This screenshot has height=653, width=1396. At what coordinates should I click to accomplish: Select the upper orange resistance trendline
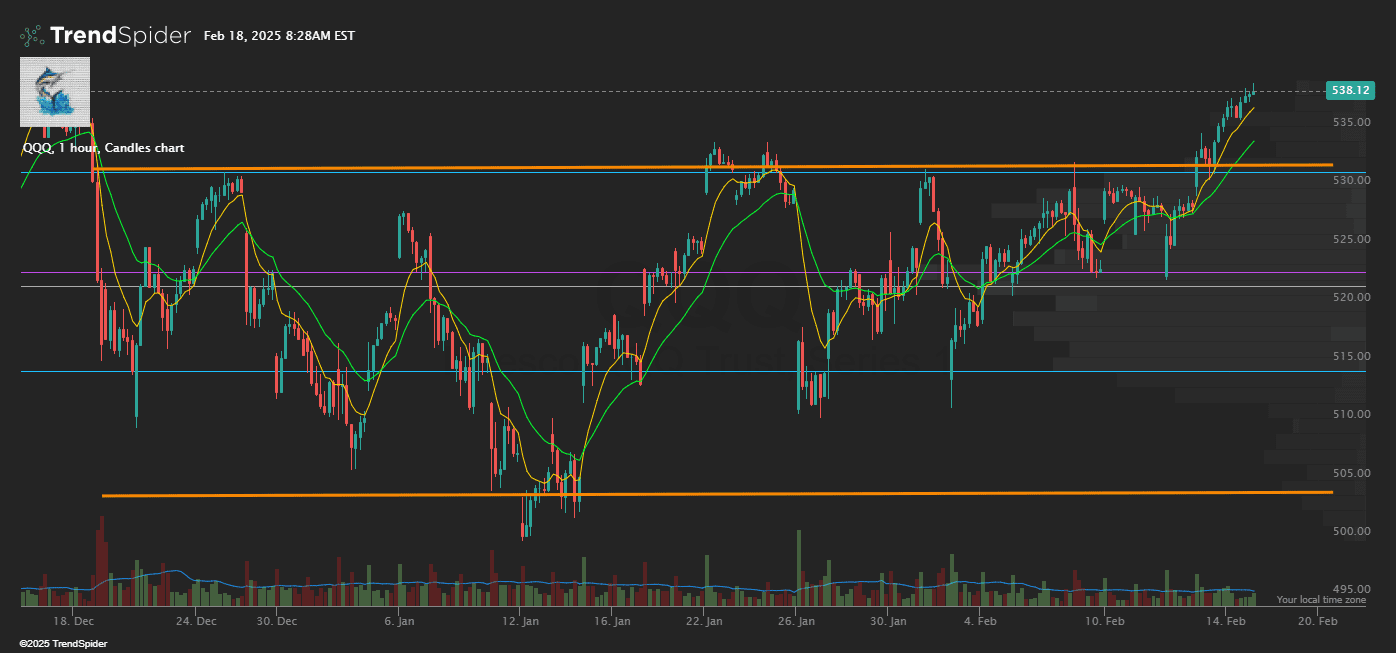click(x=712, y=167)
